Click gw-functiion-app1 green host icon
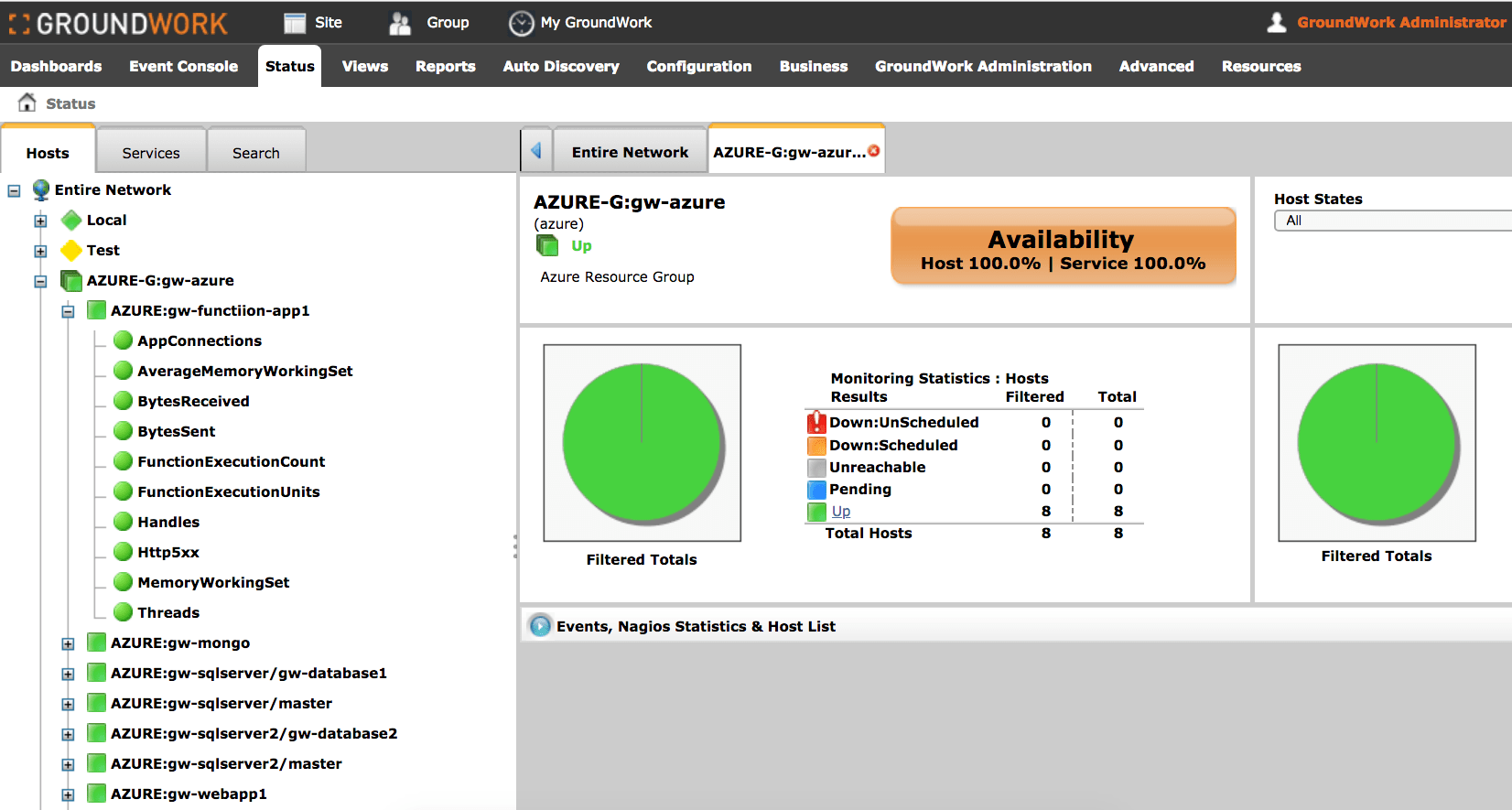 coord(96,310)
